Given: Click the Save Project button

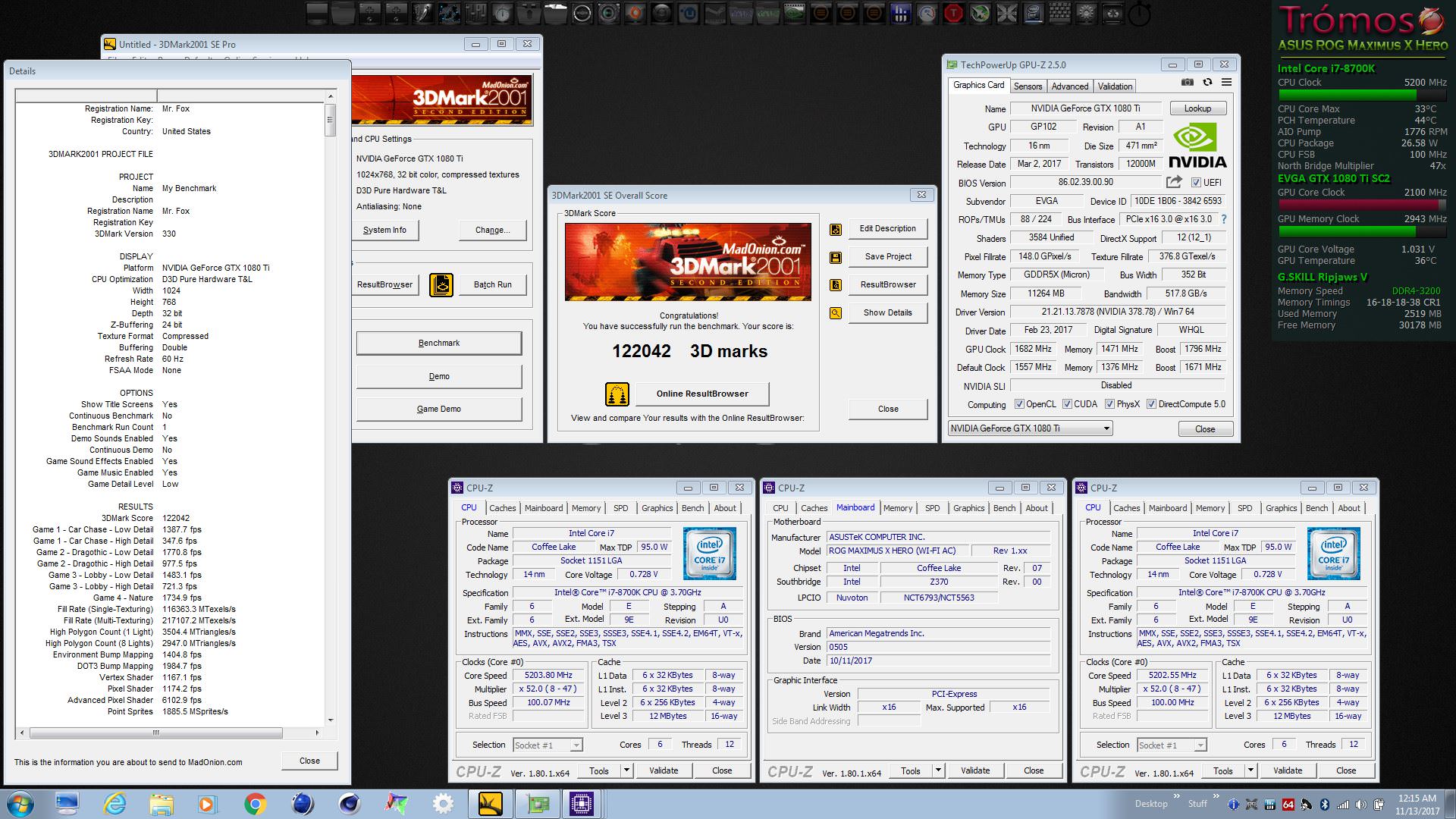Looking at the screenshot, I should point(888,256).
